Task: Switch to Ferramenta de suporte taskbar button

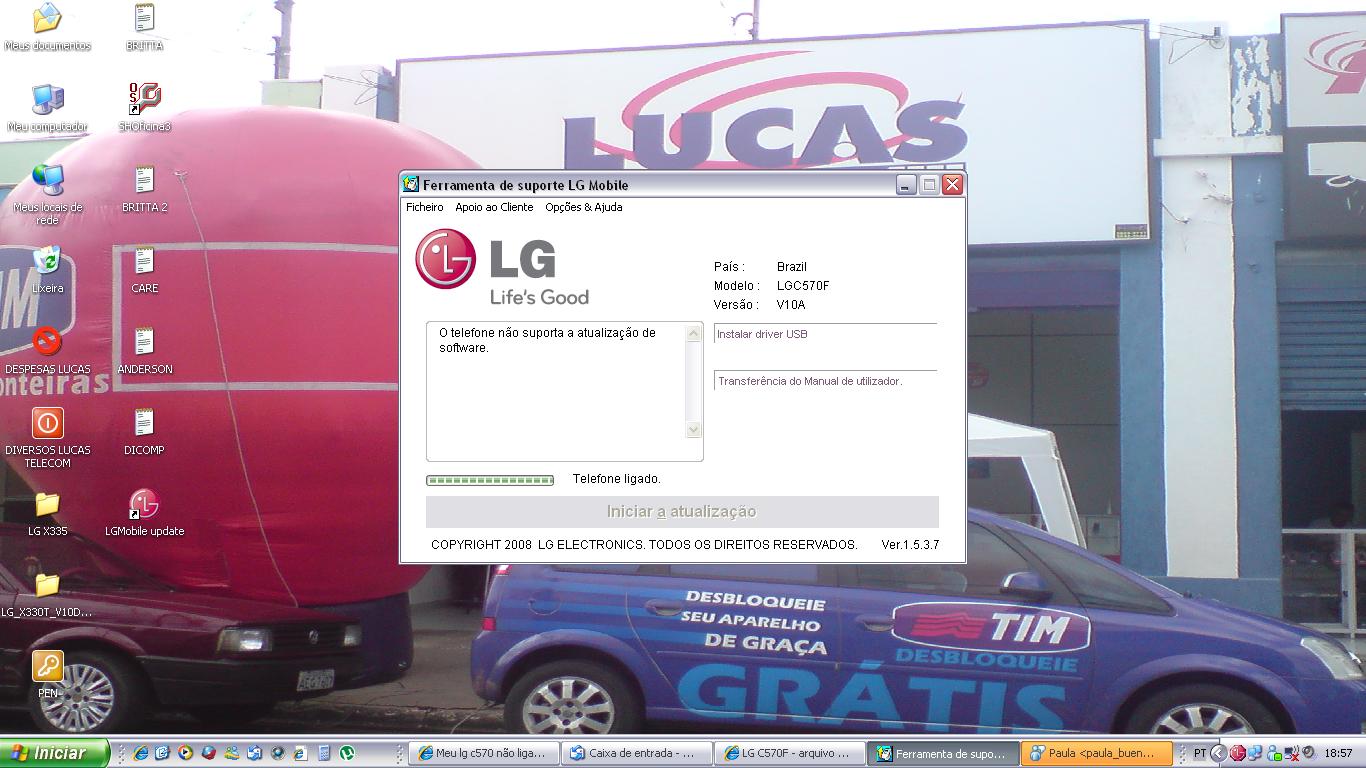Action: [x=943, y=753]
